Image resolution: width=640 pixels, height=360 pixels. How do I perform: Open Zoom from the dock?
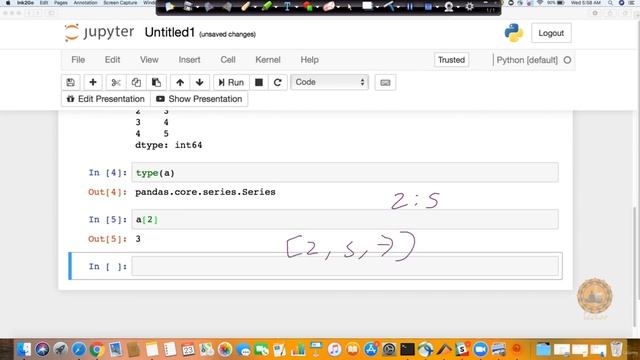coord(480,349)
